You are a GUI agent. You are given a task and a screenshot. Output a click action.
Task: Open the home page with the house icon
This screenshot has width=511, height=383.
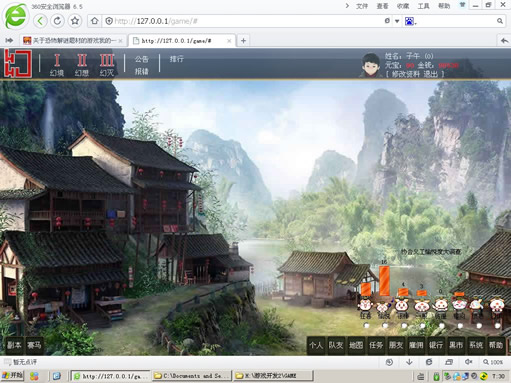pos(94,21)
